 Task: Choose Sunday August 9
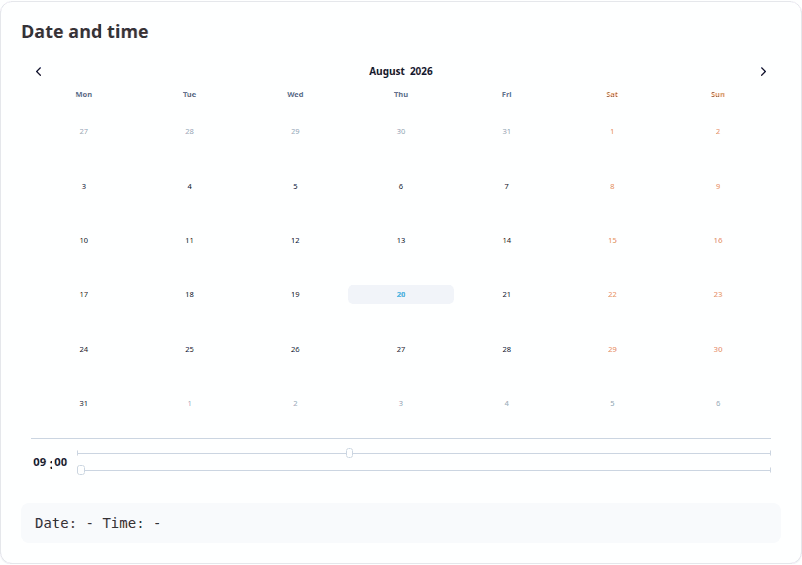(x=718, y=187)
